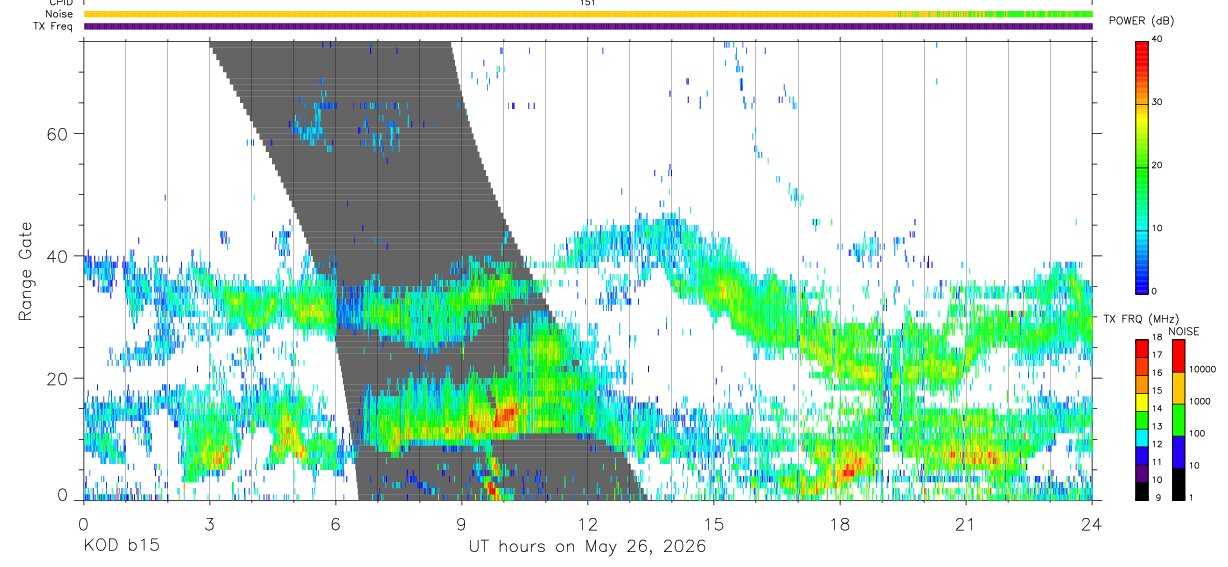The image size is (1228, 567).
Task: Click the 16 label on TX FRQ scale
Action: [x=1158, y=374]
